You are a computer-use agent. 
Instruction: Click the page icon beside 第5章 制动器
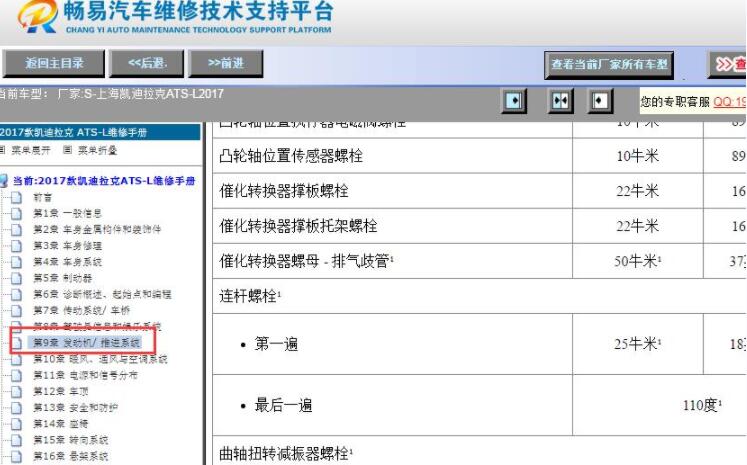[x=16, y=278]
